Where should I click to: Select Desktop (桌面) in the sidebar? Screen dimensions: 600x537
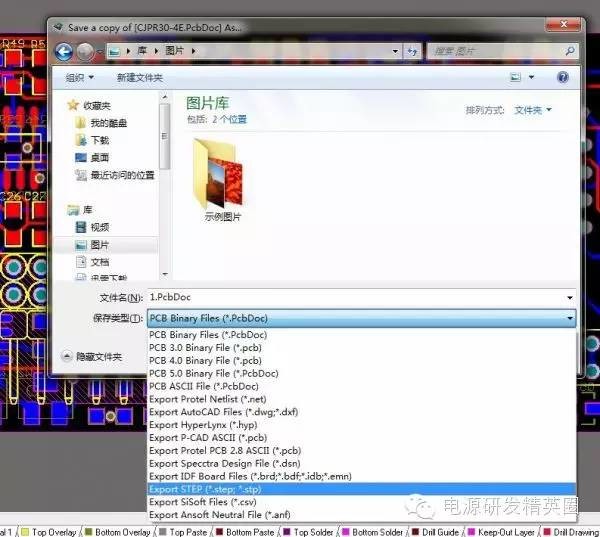pyautogui.click(x=99, y=157)
